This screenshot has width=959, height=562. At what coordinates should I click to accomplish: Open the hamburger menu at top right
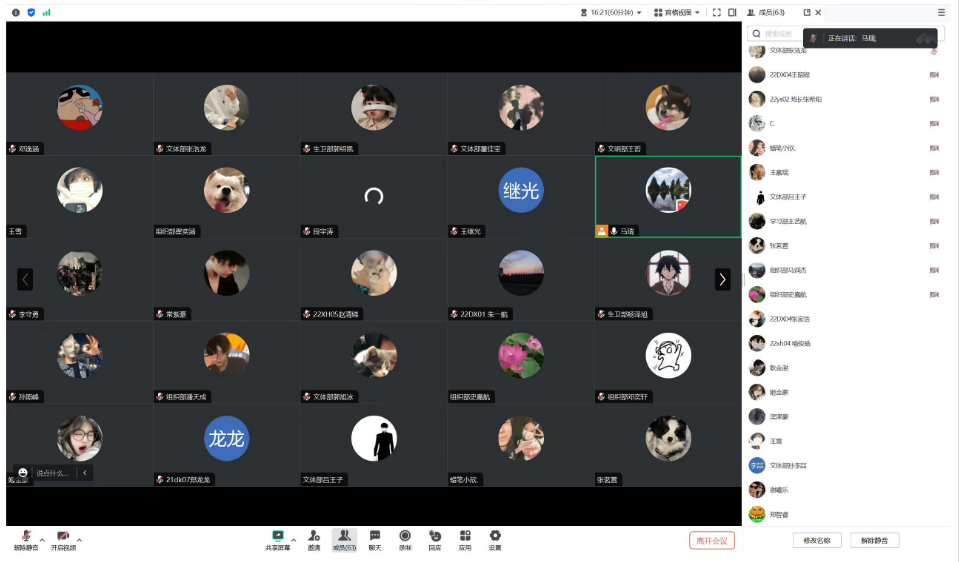pyautogui.click(x=941, y=12)
